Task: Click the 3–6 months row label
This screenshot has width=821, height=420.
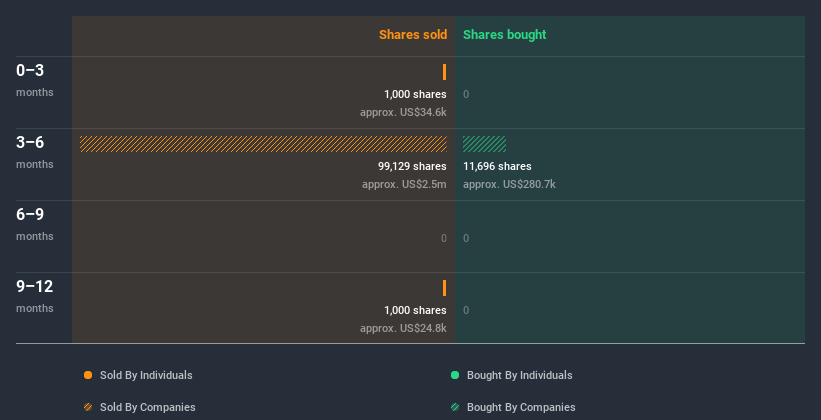Action: click(35, 152)
